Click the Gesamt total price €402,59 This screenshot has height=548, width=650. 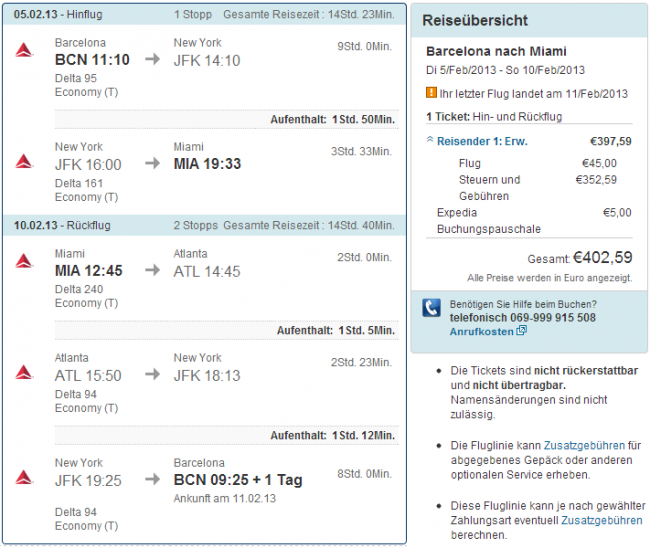602,256
